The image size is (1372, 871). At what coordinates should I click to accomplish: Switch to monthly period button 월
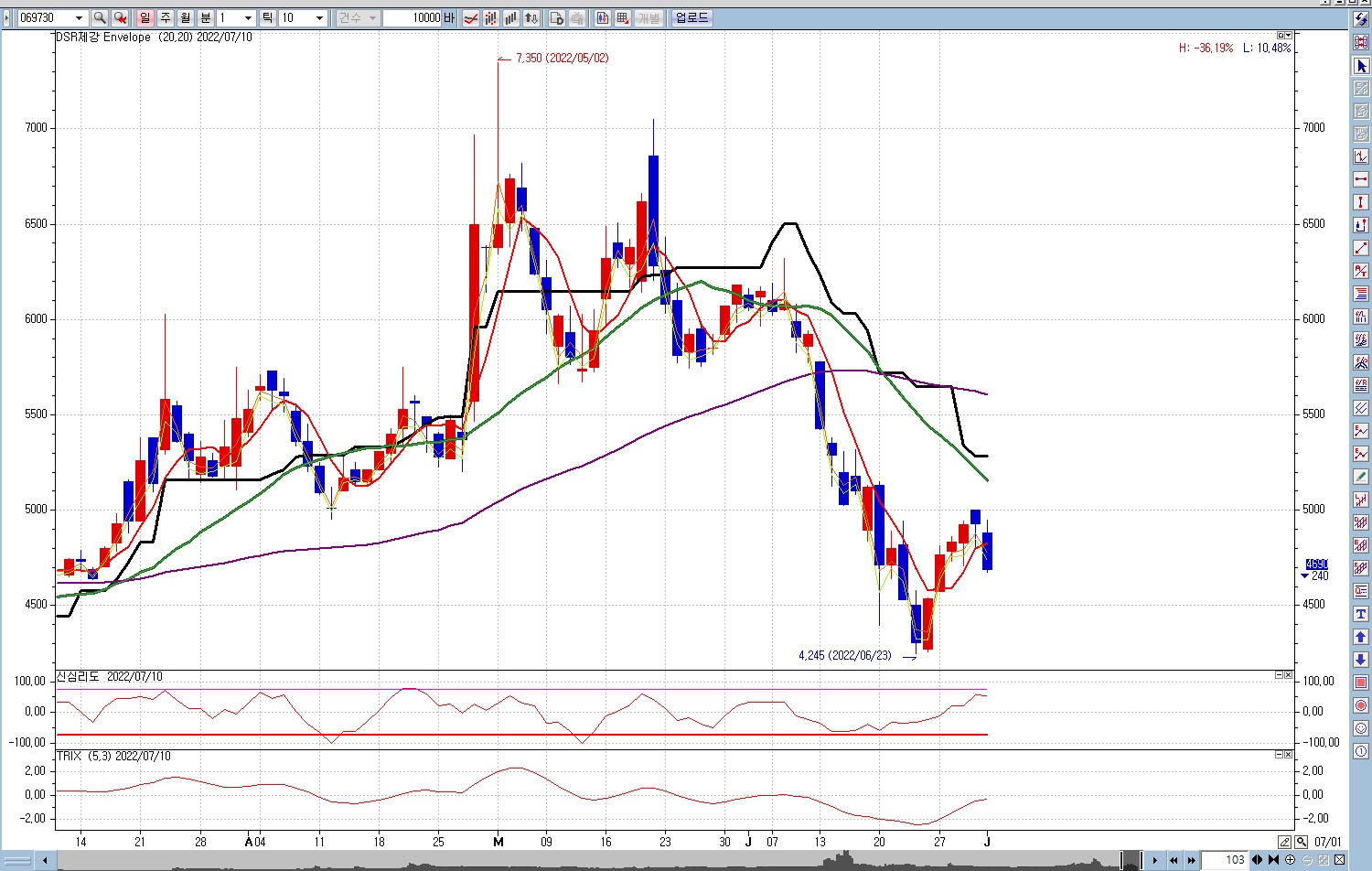click(185, 18)
